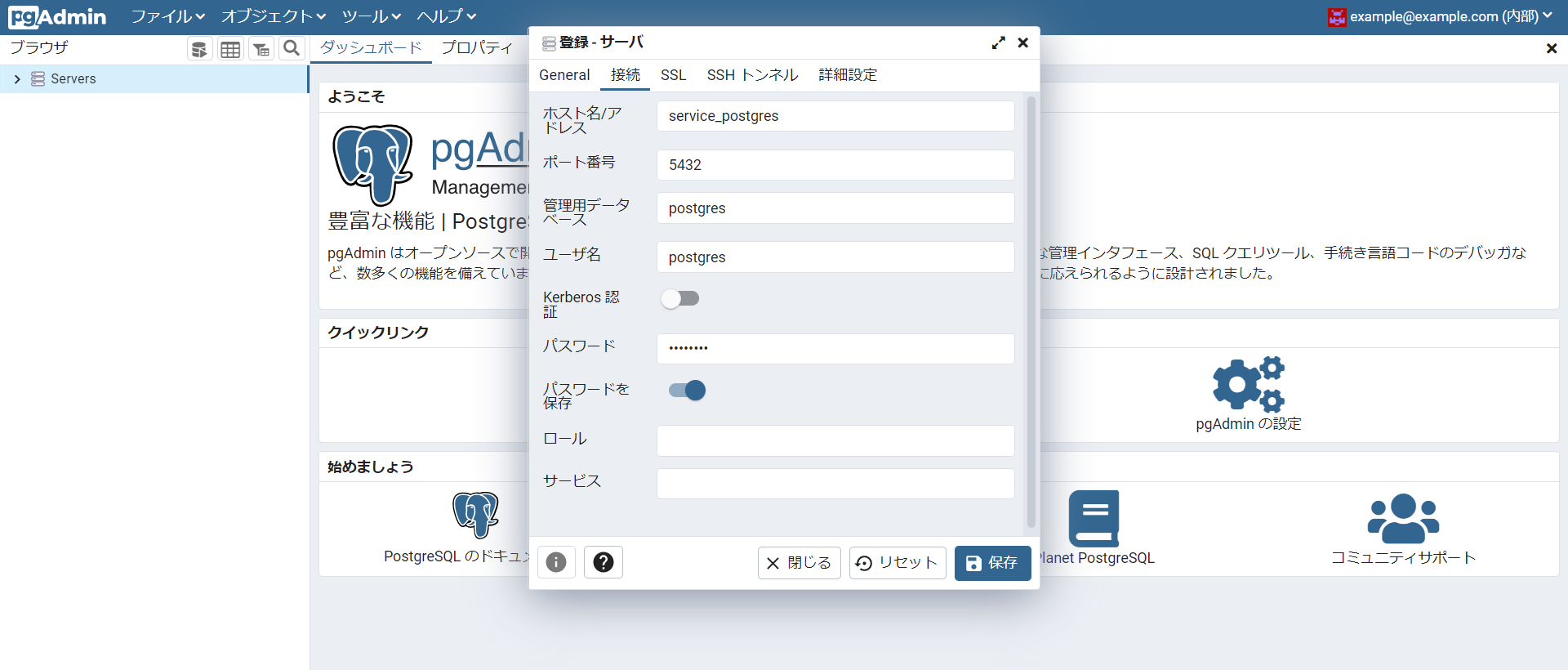The height and width of the screenshot is (670, 1568).
Task: Switch to the SSL tab
Action: click(673, 75)
